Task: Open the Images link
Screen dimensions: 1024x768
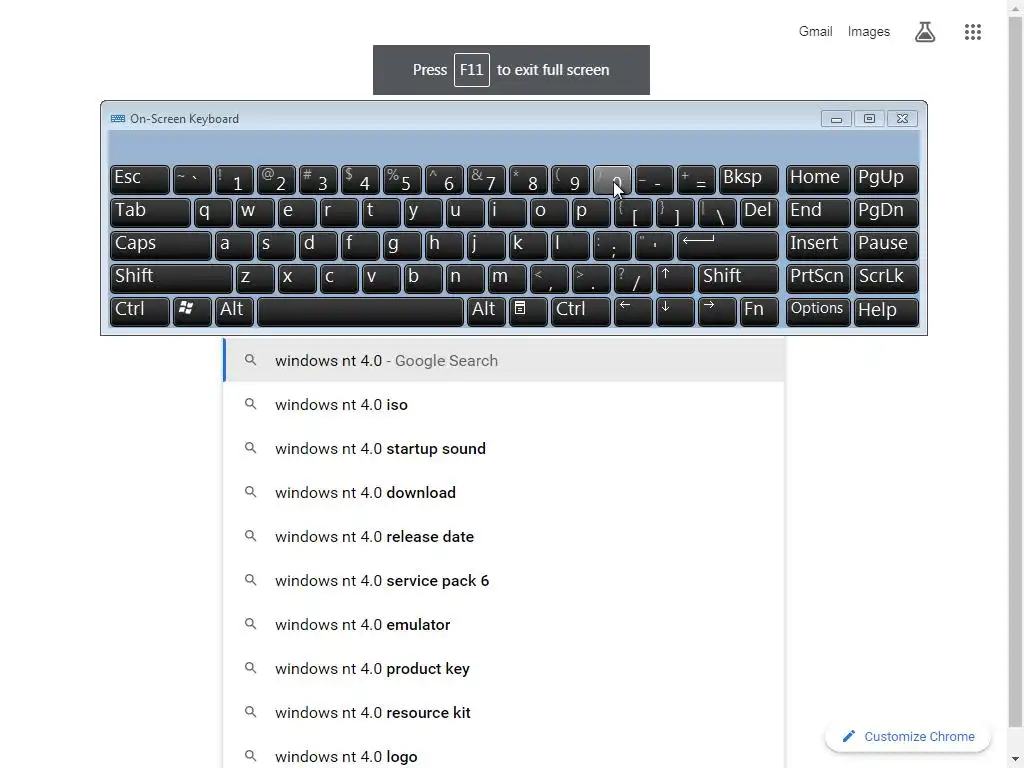Action: coord(869,31)
